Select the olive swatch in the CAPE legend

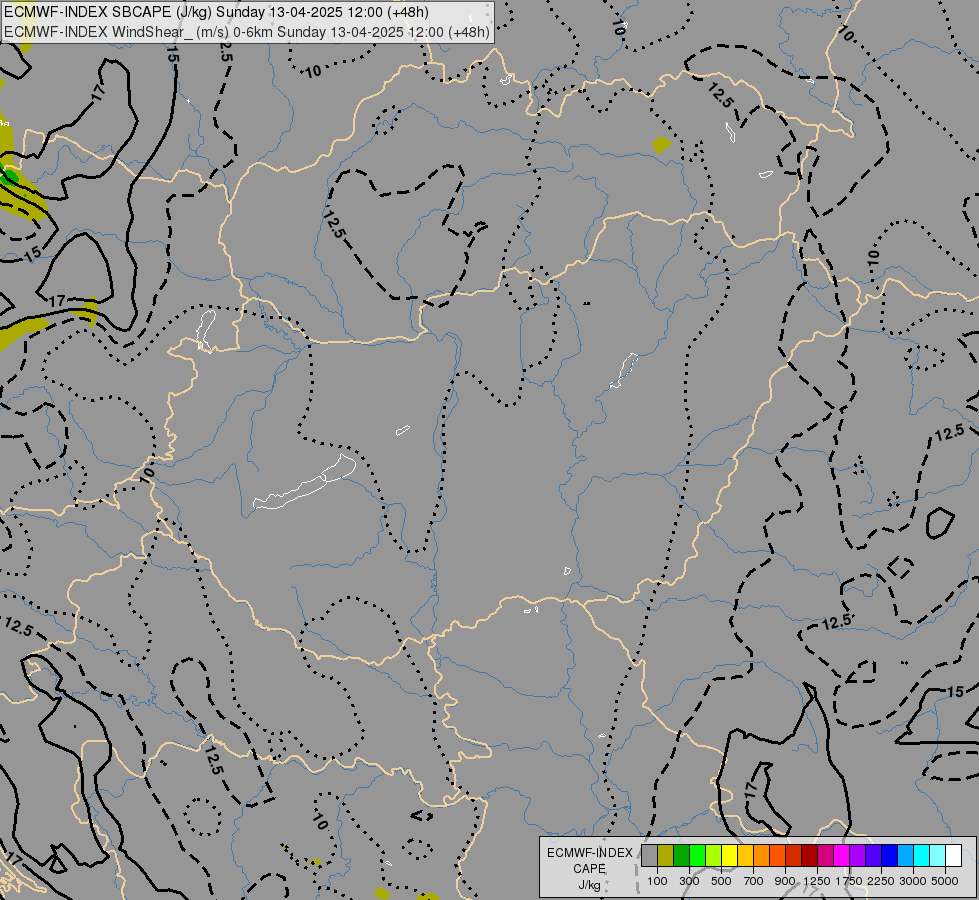665,855
